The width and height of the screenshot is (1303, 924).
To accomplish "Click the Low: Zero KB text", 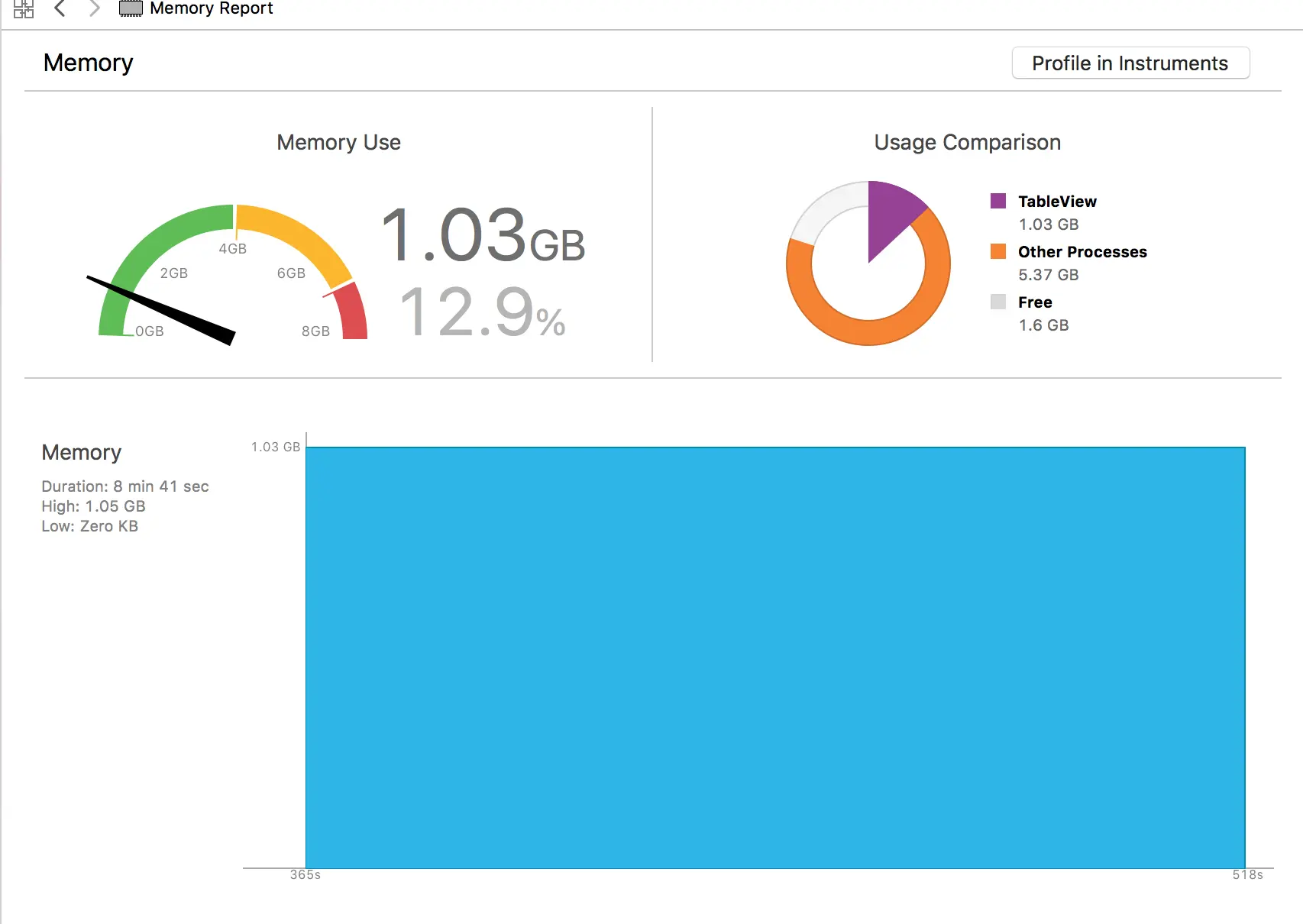I will point(89,526).
